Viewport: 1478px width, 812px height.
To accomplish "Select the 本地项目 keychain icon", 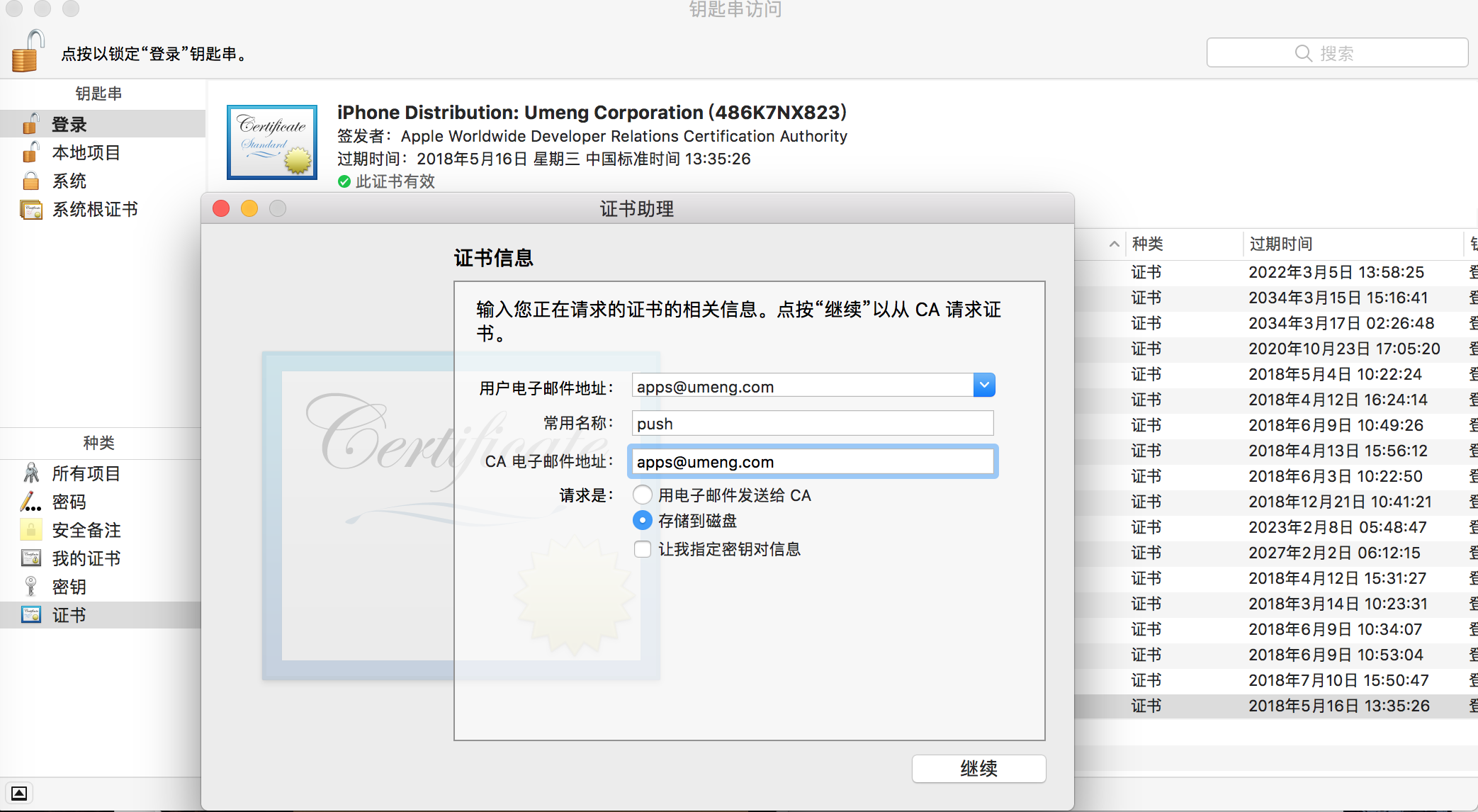I will (30, 152).
